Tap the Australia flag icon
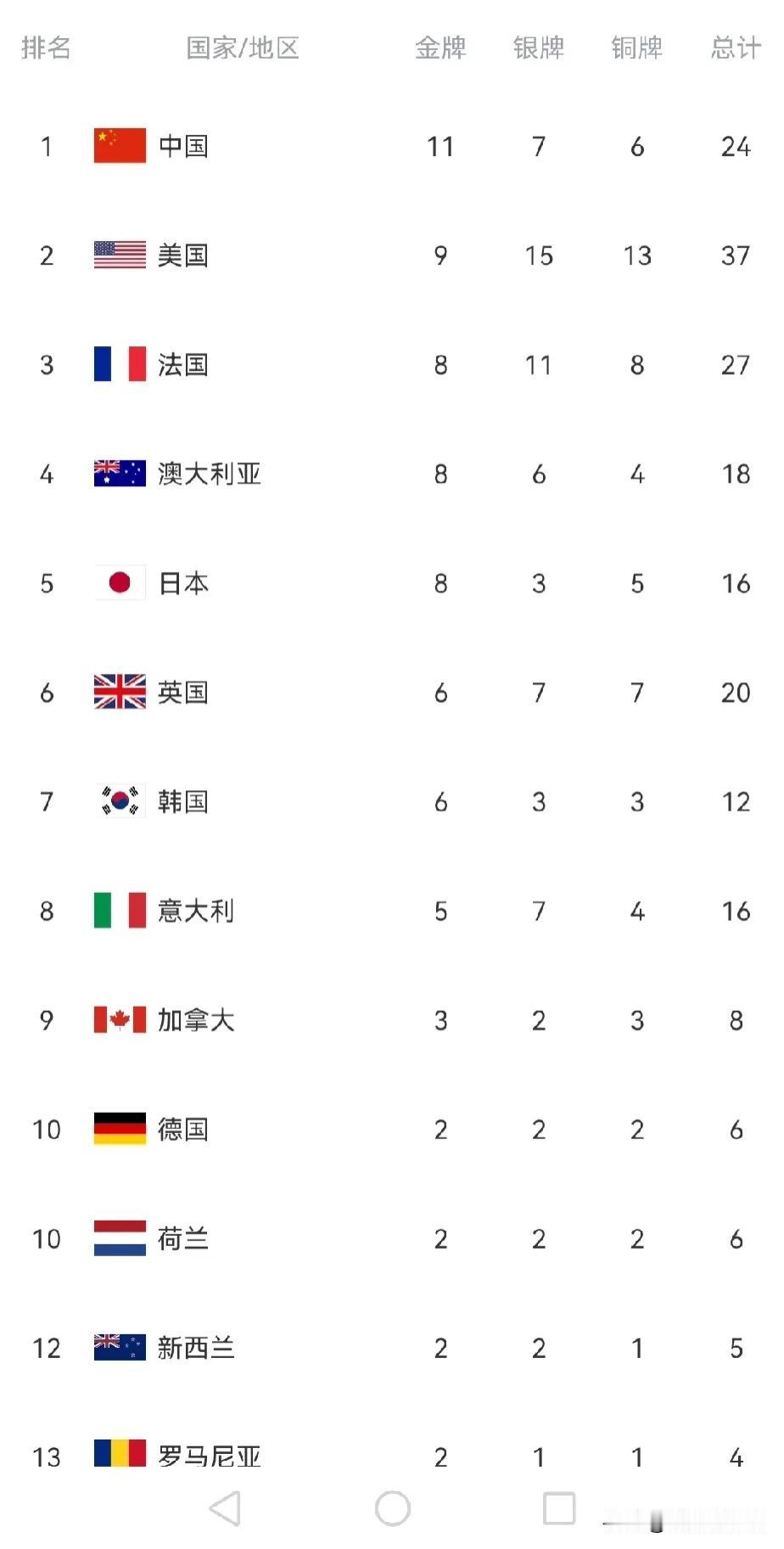The image size is (784, 1549). point(120,474)
